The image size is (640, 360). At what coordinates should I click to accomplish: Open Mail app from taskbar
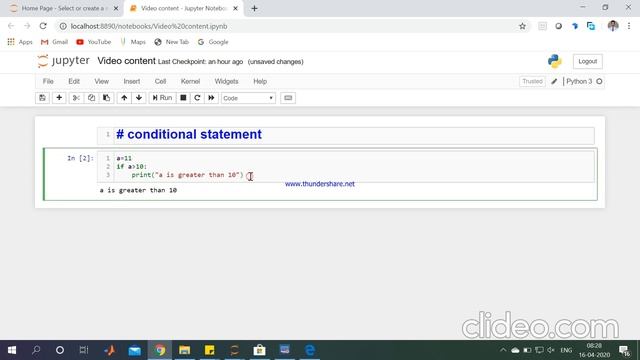[x=135, y=350]
